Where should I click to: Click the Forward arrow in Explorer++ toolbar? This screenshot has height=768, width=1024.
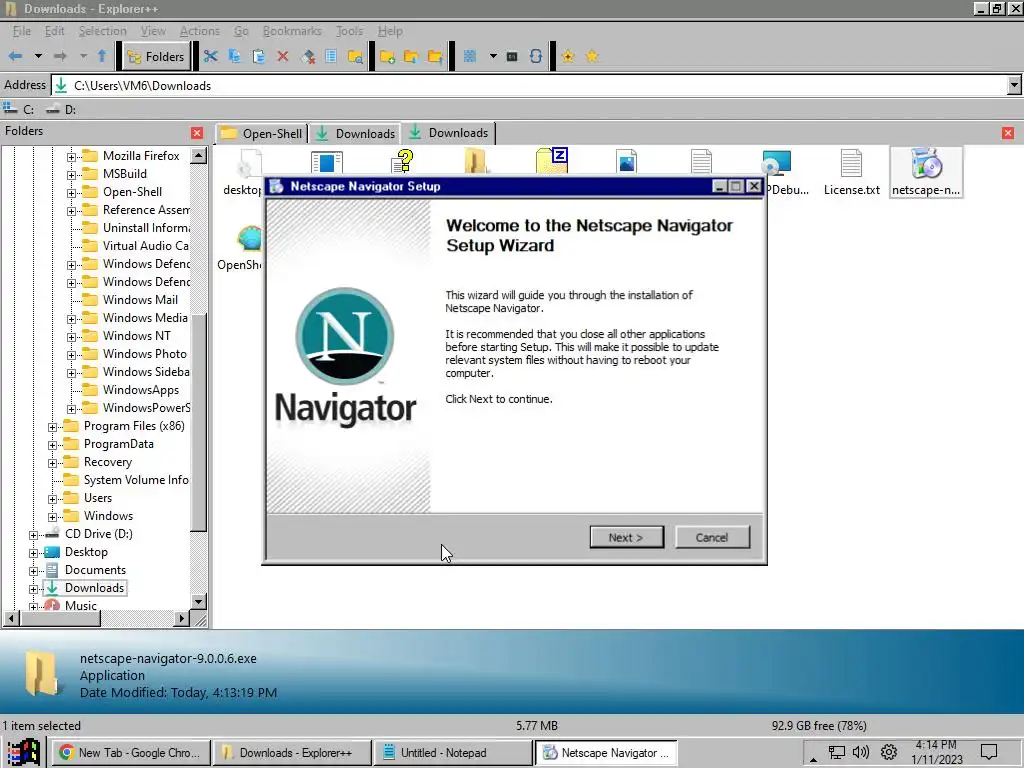(60, 57)
